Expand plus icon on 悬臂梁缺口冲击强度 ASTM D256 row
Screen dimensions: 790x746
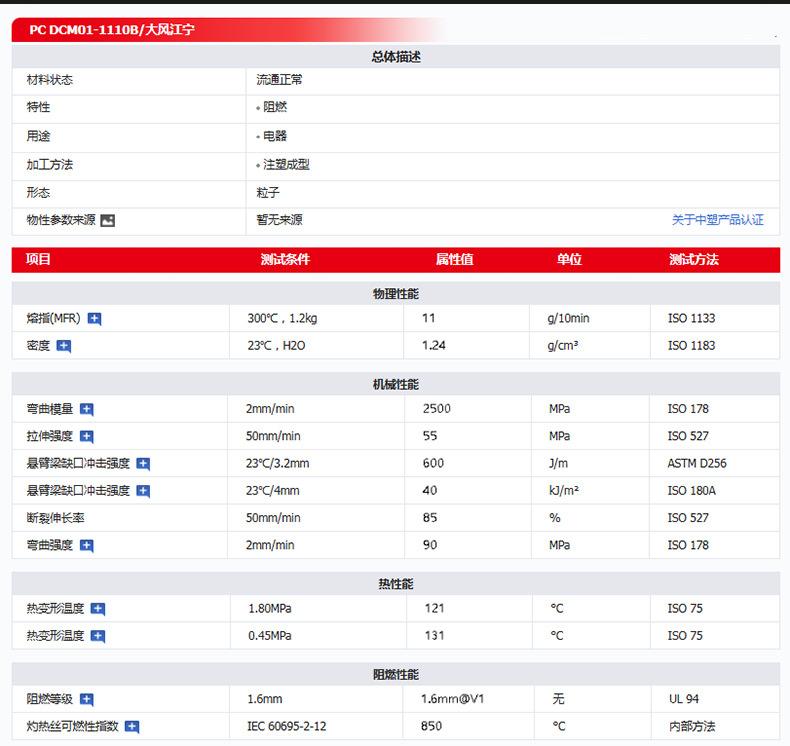tap(143, 464)
